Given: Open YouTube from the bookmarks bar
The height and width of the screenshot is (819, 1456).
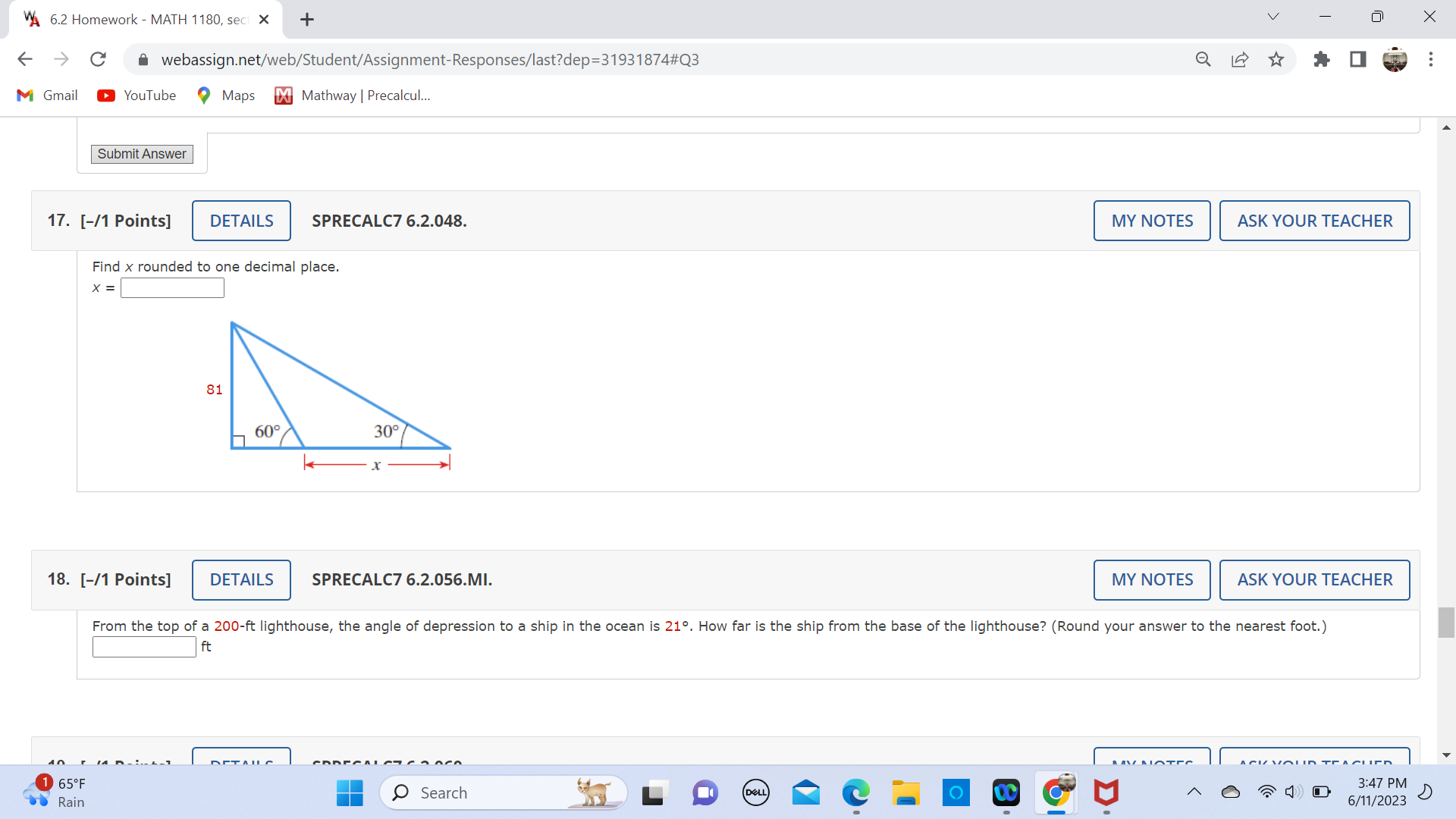Looking at the screenshot, I should (136, 95).
